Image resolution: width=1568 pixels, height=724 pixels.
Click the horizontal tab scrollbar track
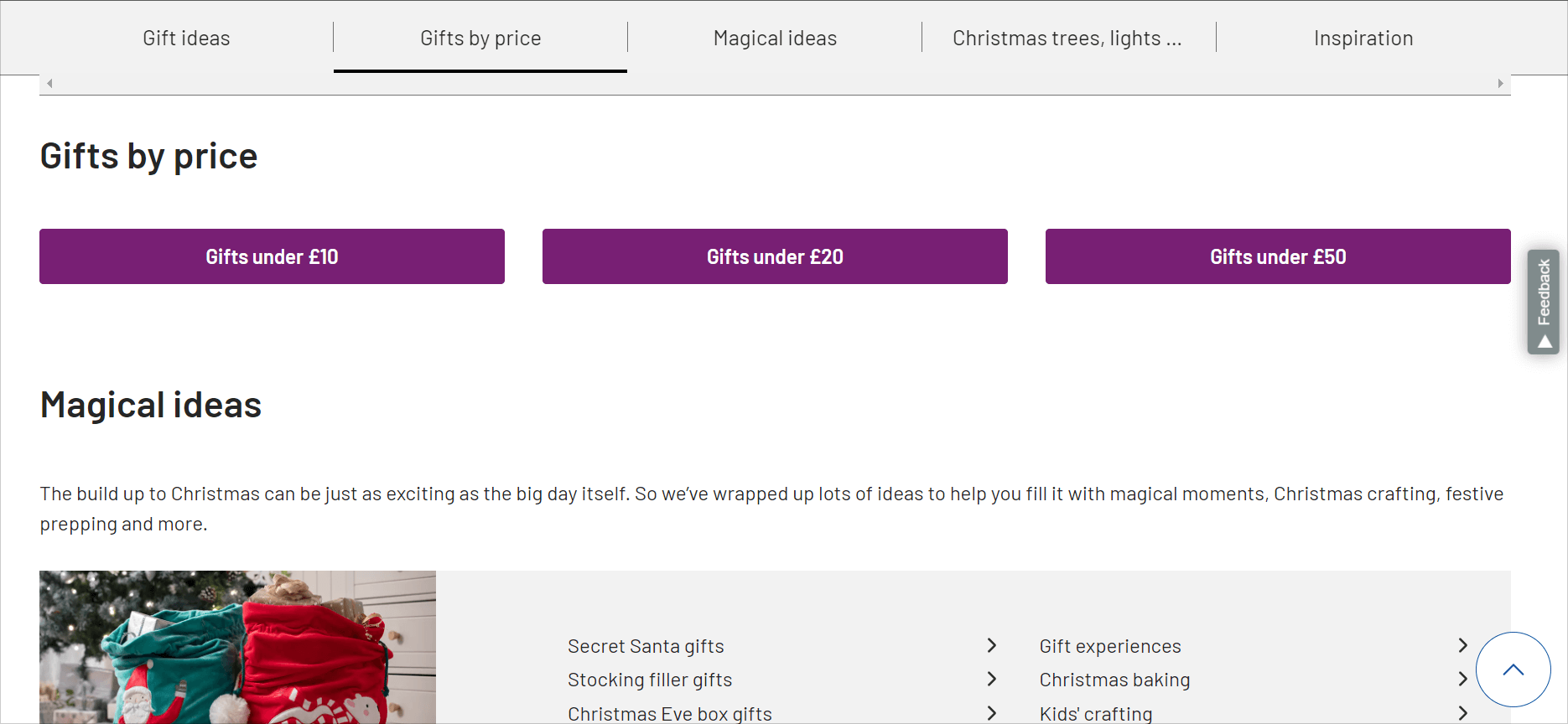[x=775, y=83]
